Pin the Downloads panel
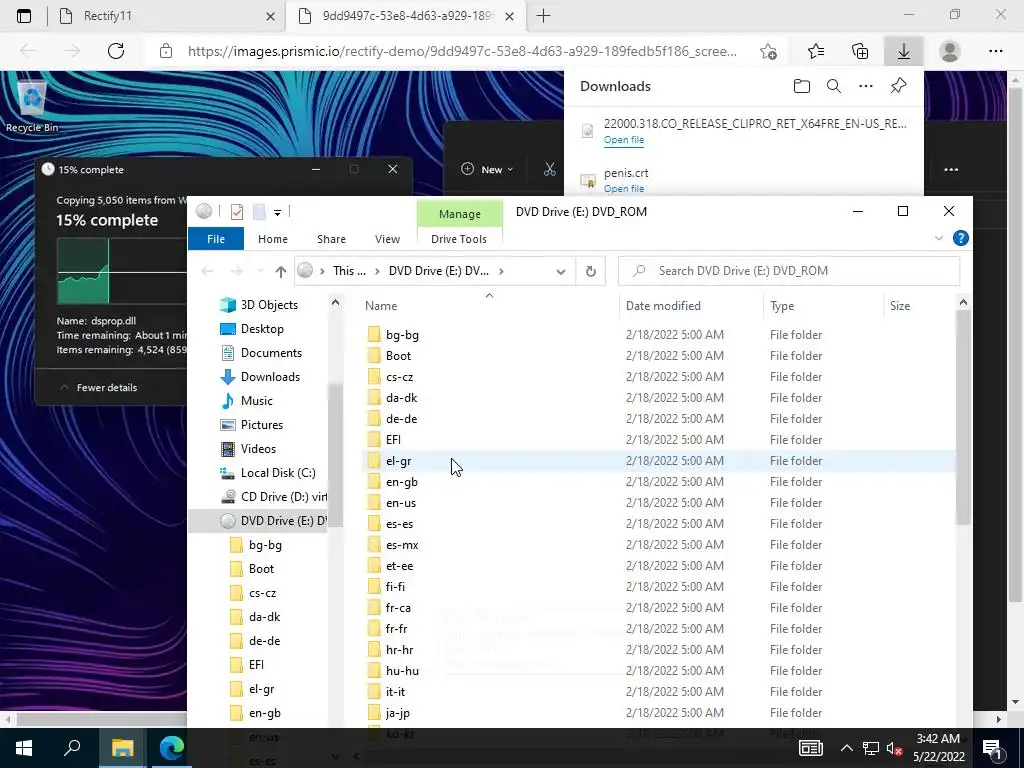This screenshot has height=768, width=1024. tap(899, 86)
